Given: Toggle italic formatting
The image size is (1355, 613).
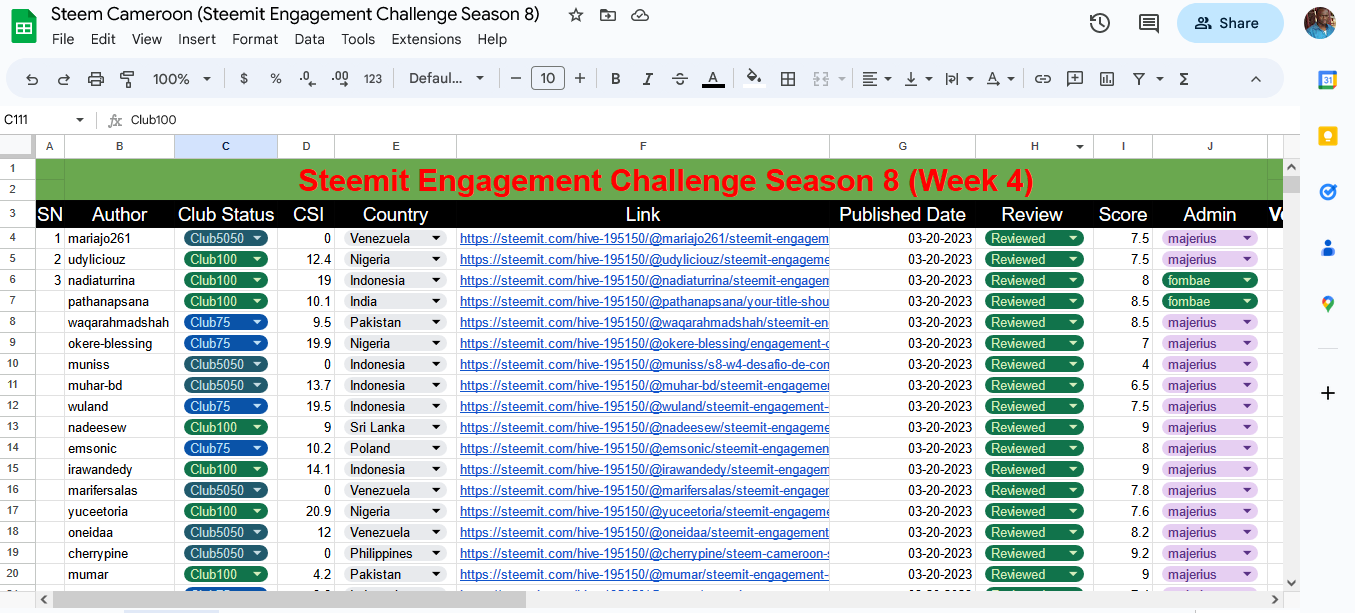Looking at the screenshot, I should 648,79.
